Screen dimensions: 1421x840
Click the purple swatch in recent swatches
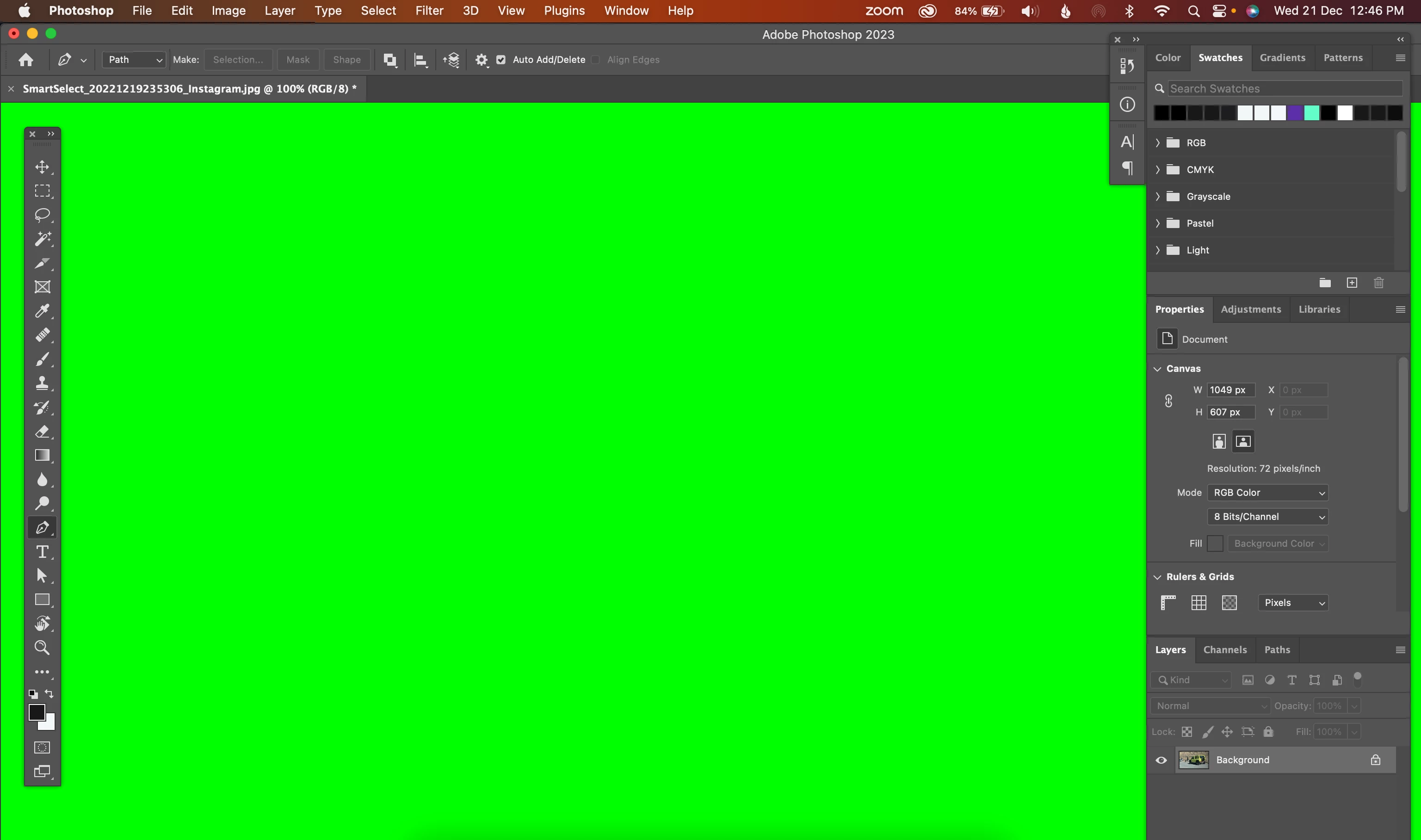(1295, 113)
